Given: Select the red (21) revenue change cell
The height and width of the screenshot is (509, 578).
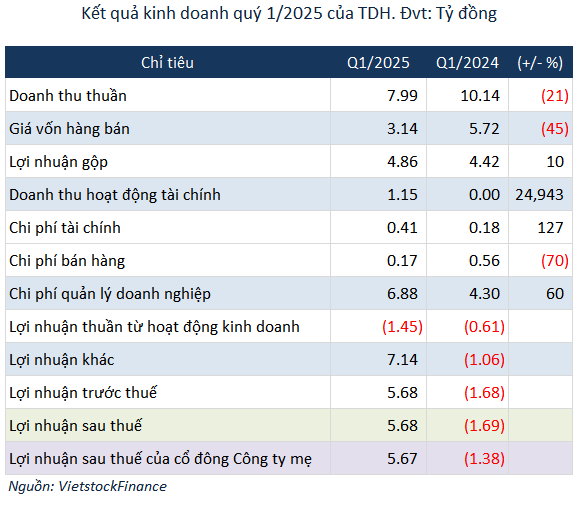Looking at the screenshot, I should point(555,96).
